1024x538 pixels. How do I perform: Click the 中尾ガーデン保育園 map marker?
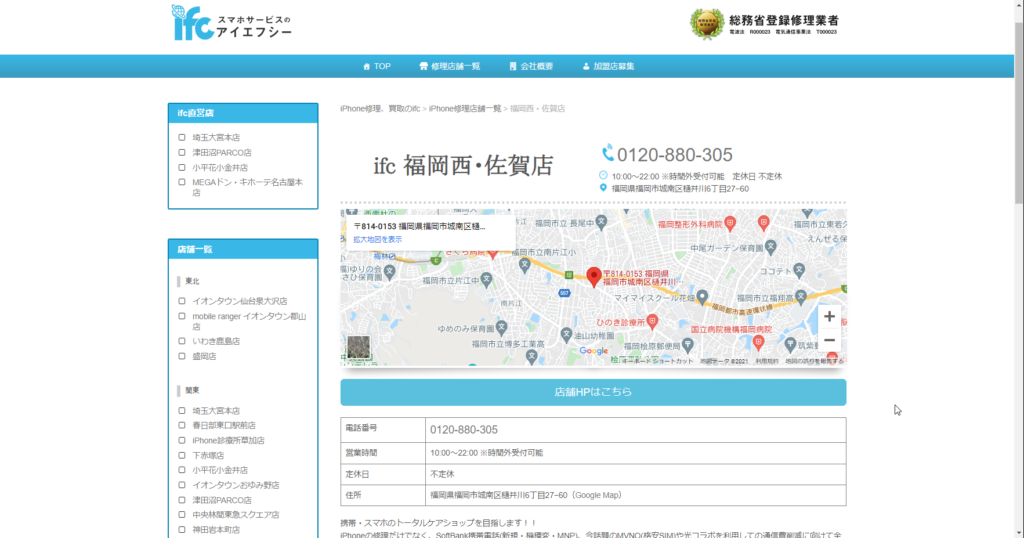point(771,247)
